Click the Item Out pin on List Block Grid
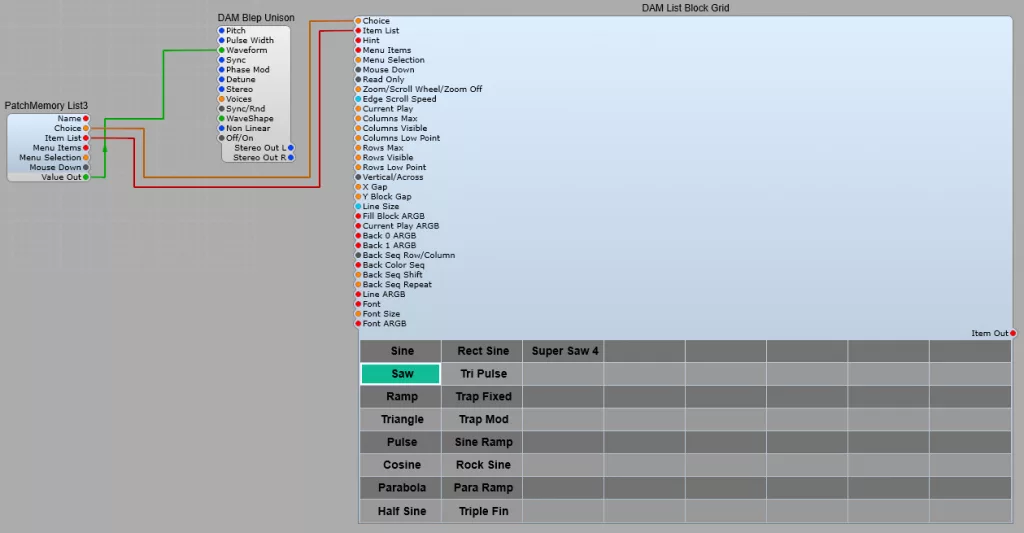The width and height of the screenshot is (1024, 533). [1013, 333]
